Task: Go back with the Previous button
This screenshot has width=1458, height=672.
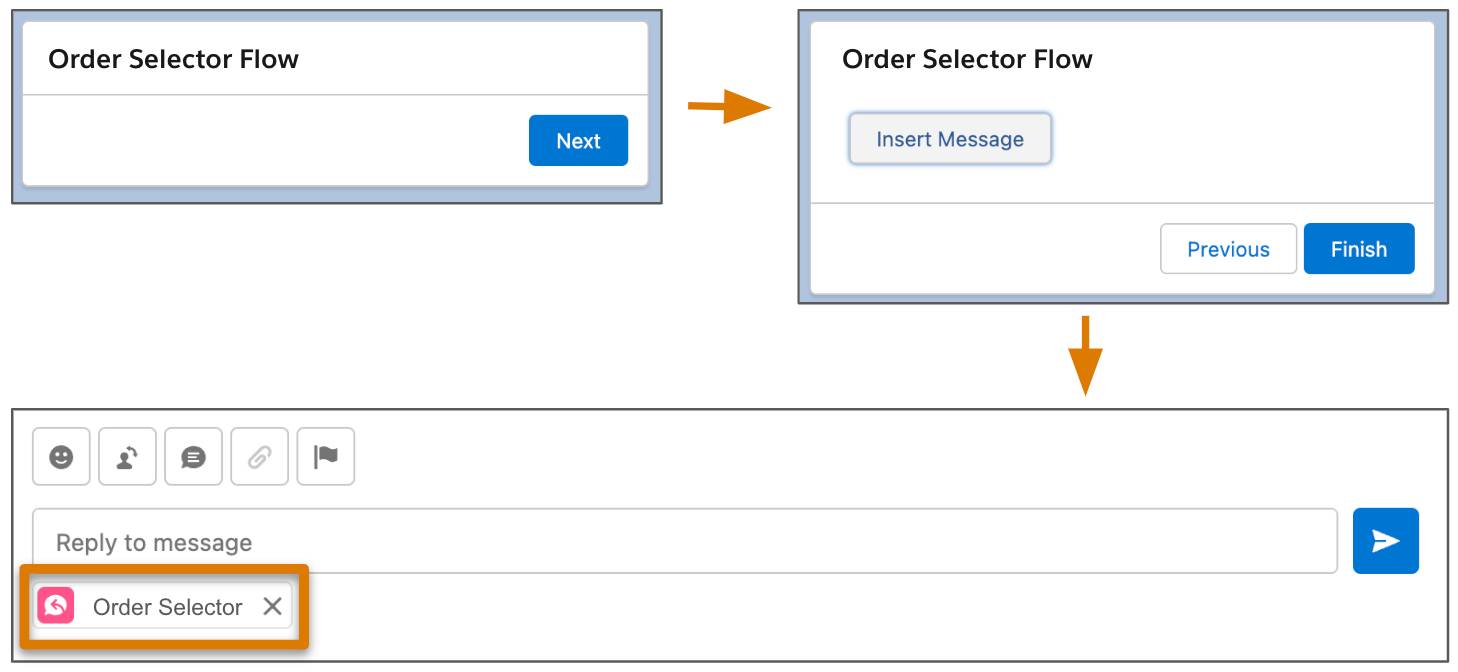Action: 1228,249
